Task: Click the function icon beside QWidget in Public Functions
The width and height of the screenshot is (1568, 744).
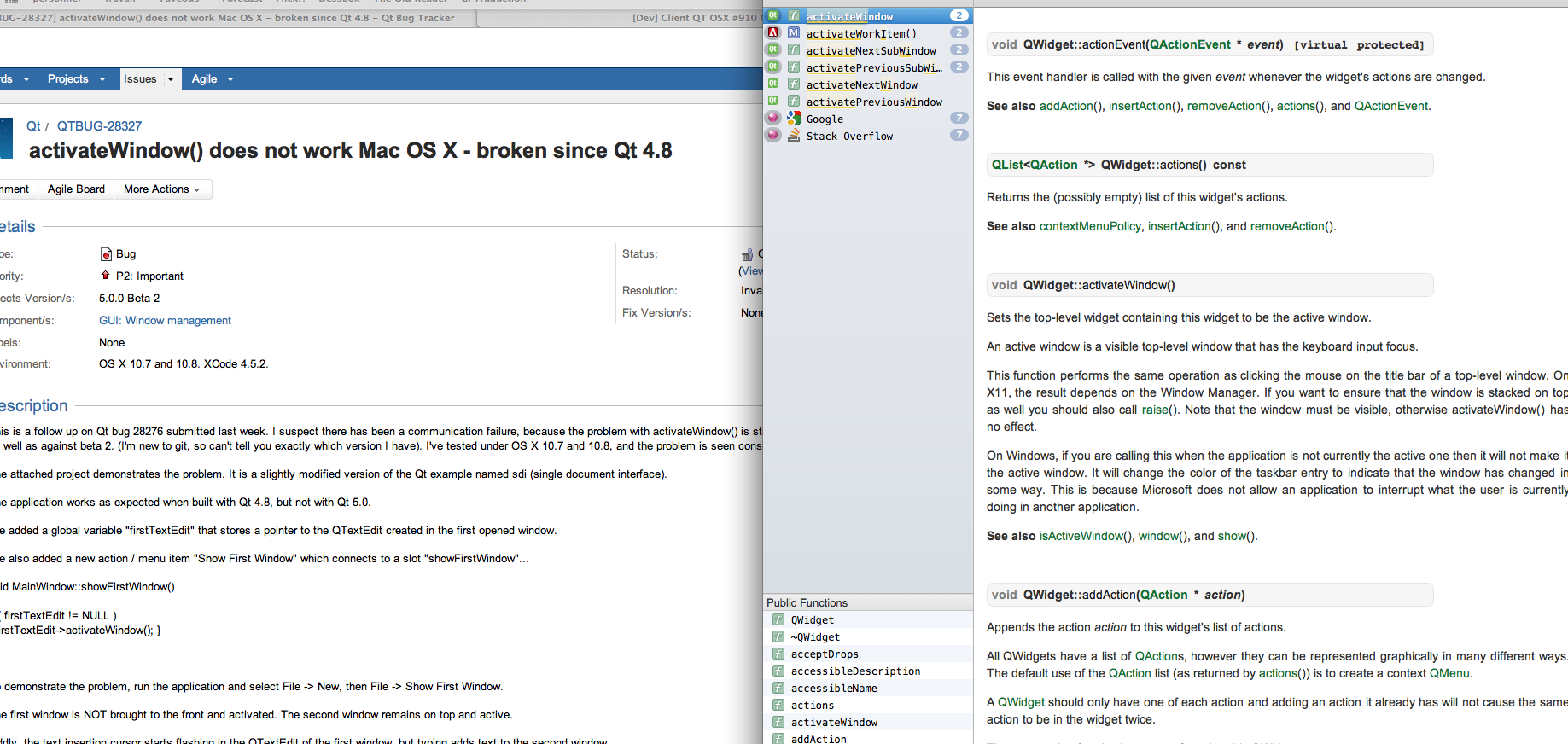Action: click(x=778, y=619)
